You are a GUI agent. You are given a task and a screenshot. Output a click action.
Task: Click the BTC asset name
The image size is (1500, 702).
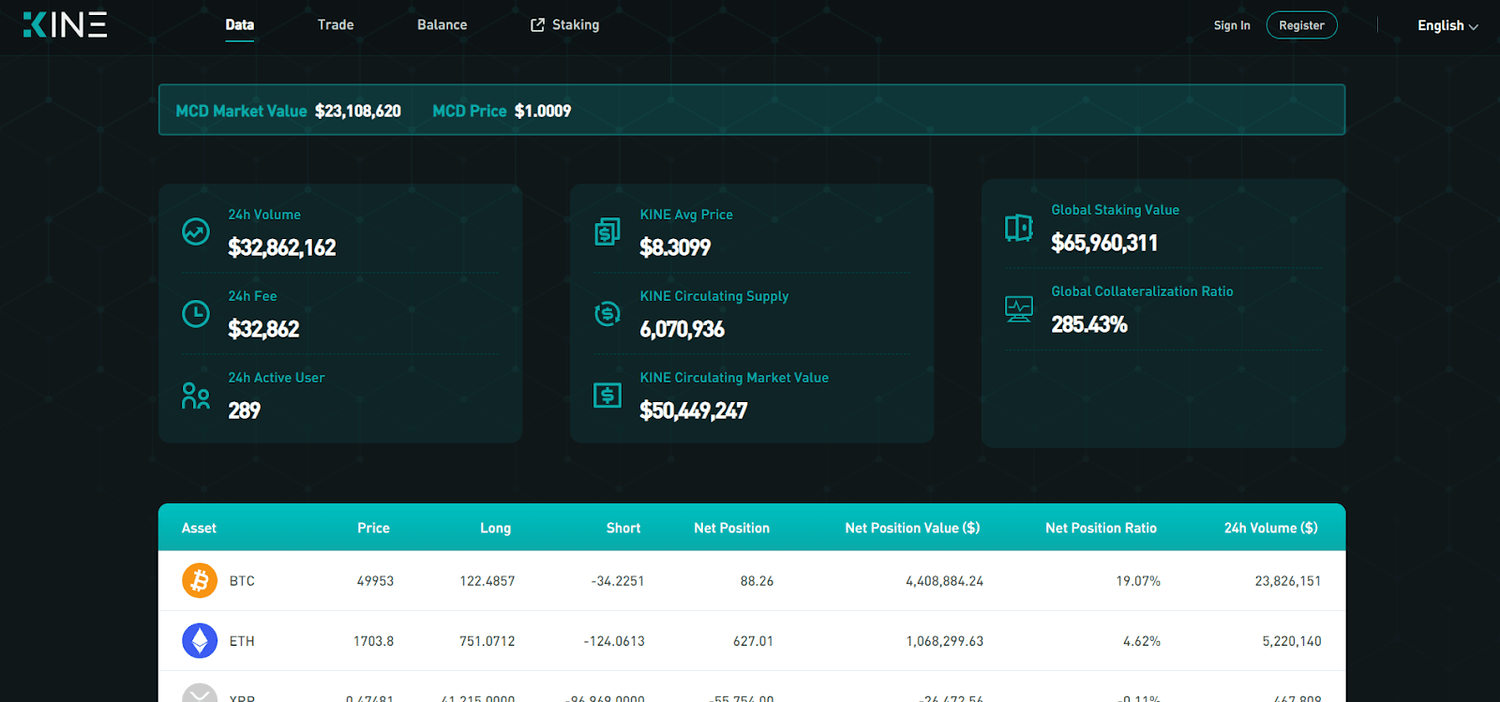[242, 581]
